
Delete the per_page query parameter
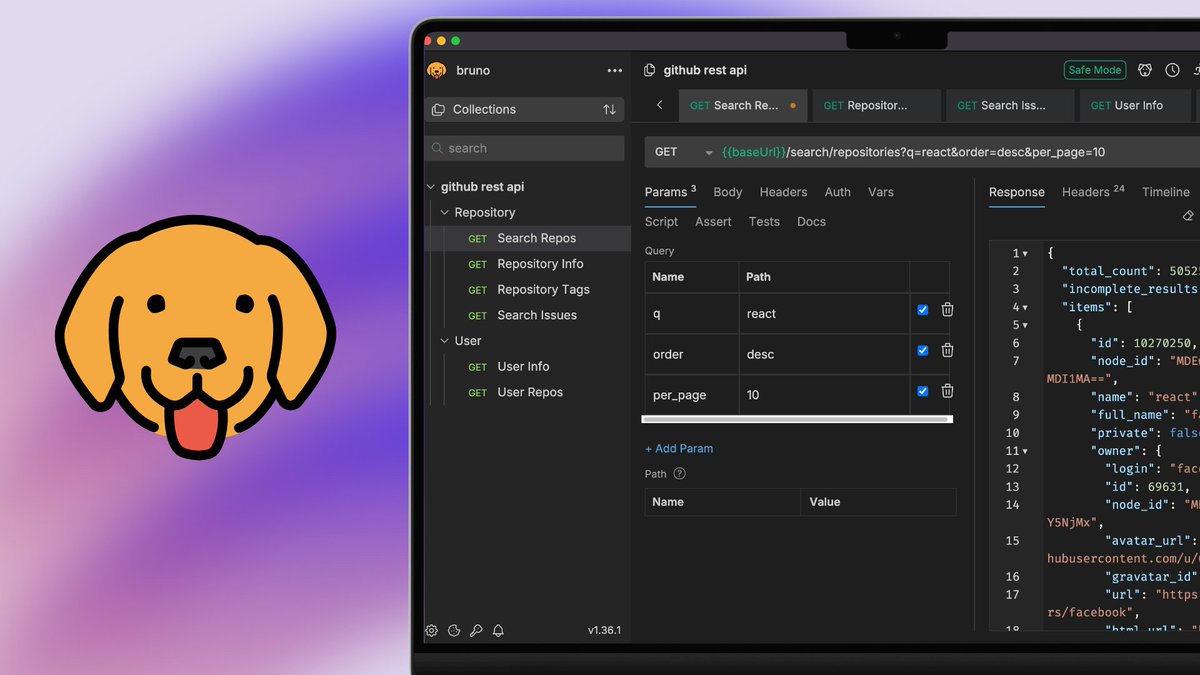pyautogui.click(x=947, y=391)
